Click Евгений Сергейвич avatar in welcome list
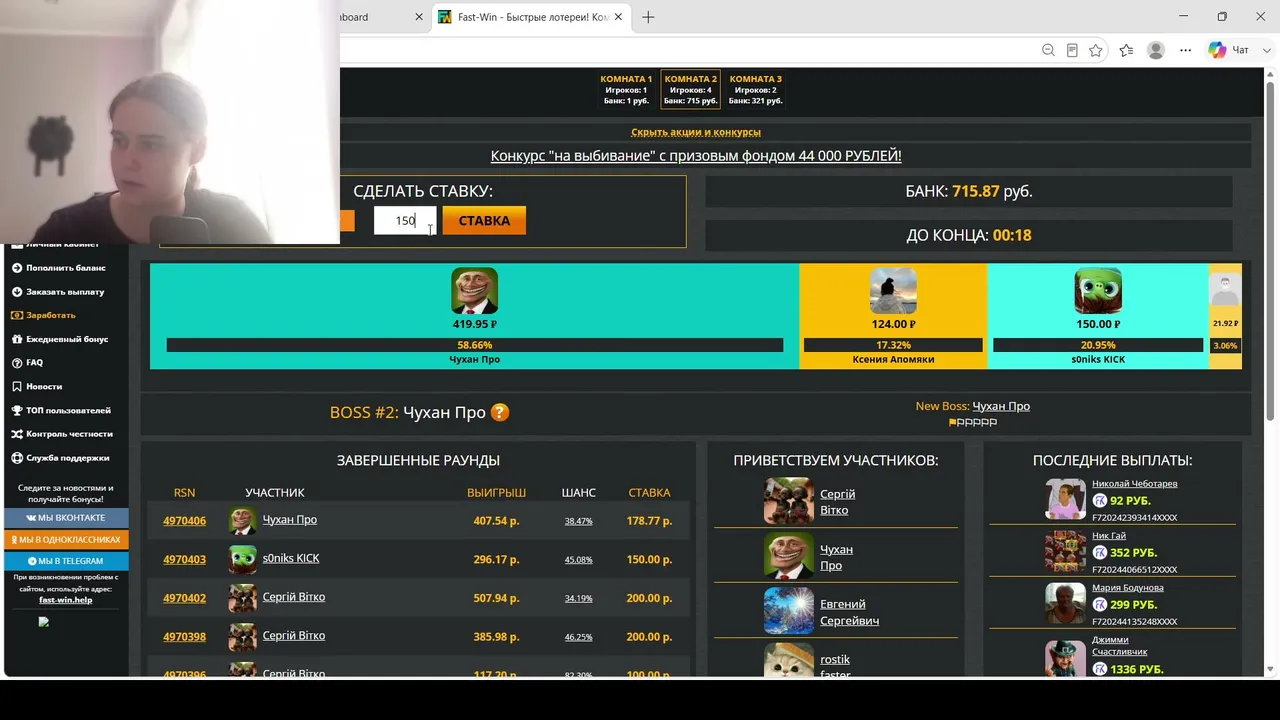Screen dimensions: 1280x720 tap(789, 610)
